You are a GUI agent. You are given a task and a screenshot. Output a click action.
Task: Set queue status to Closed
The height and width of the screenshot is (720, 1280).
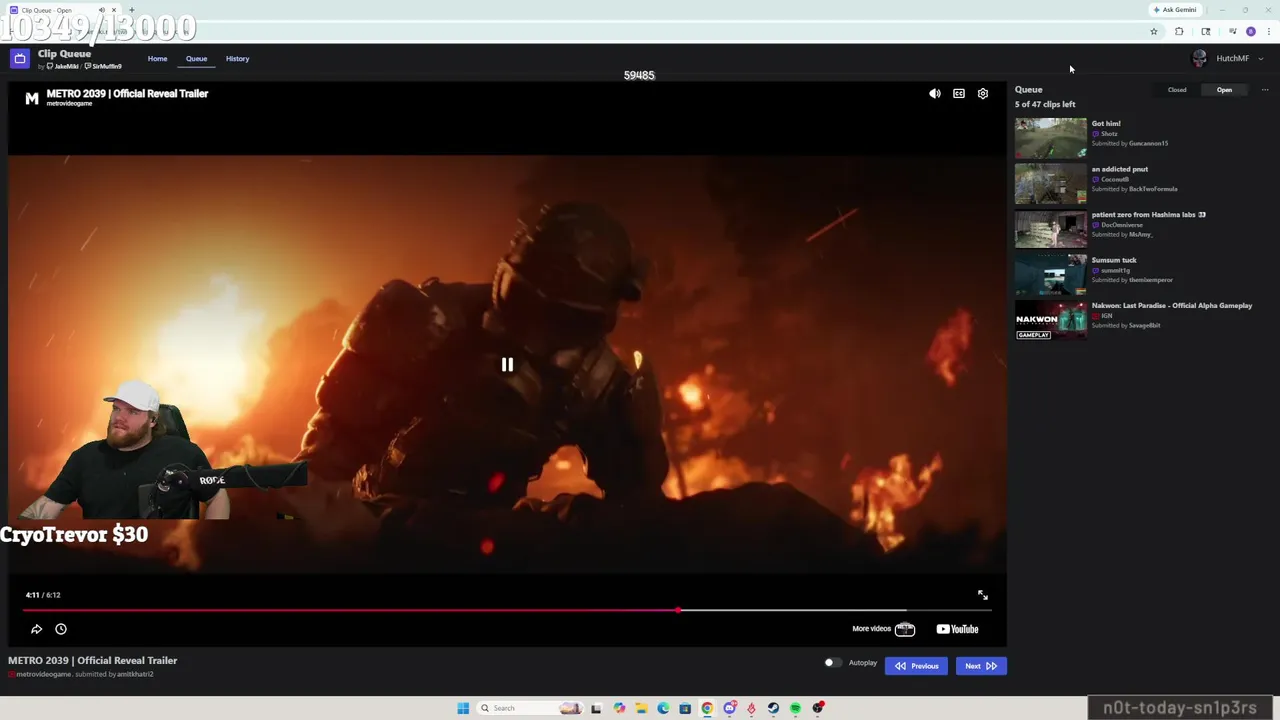click(1177, 90)
